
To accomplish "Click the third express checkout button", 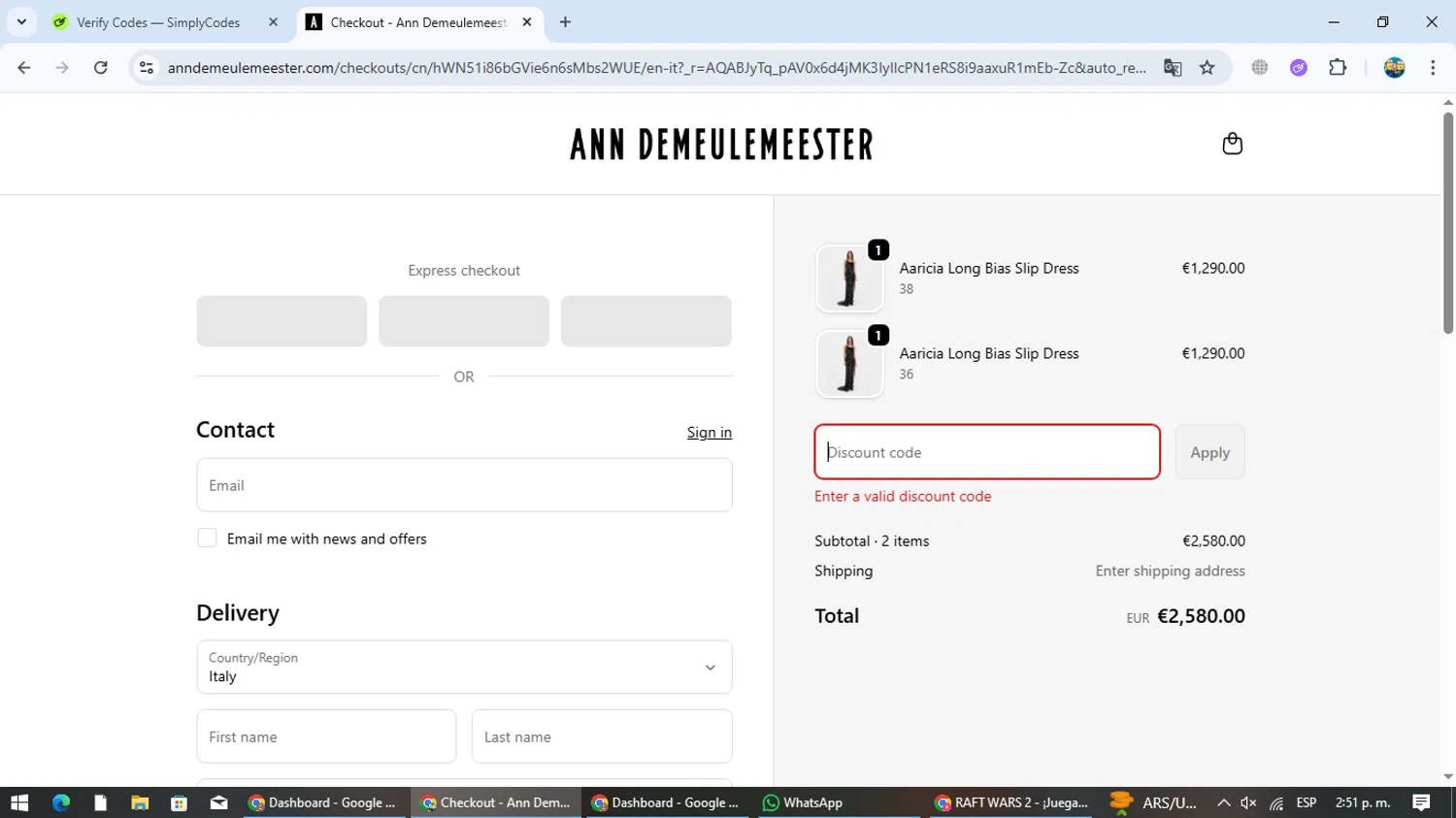I will pyautogui.click(x=646, y=321).
